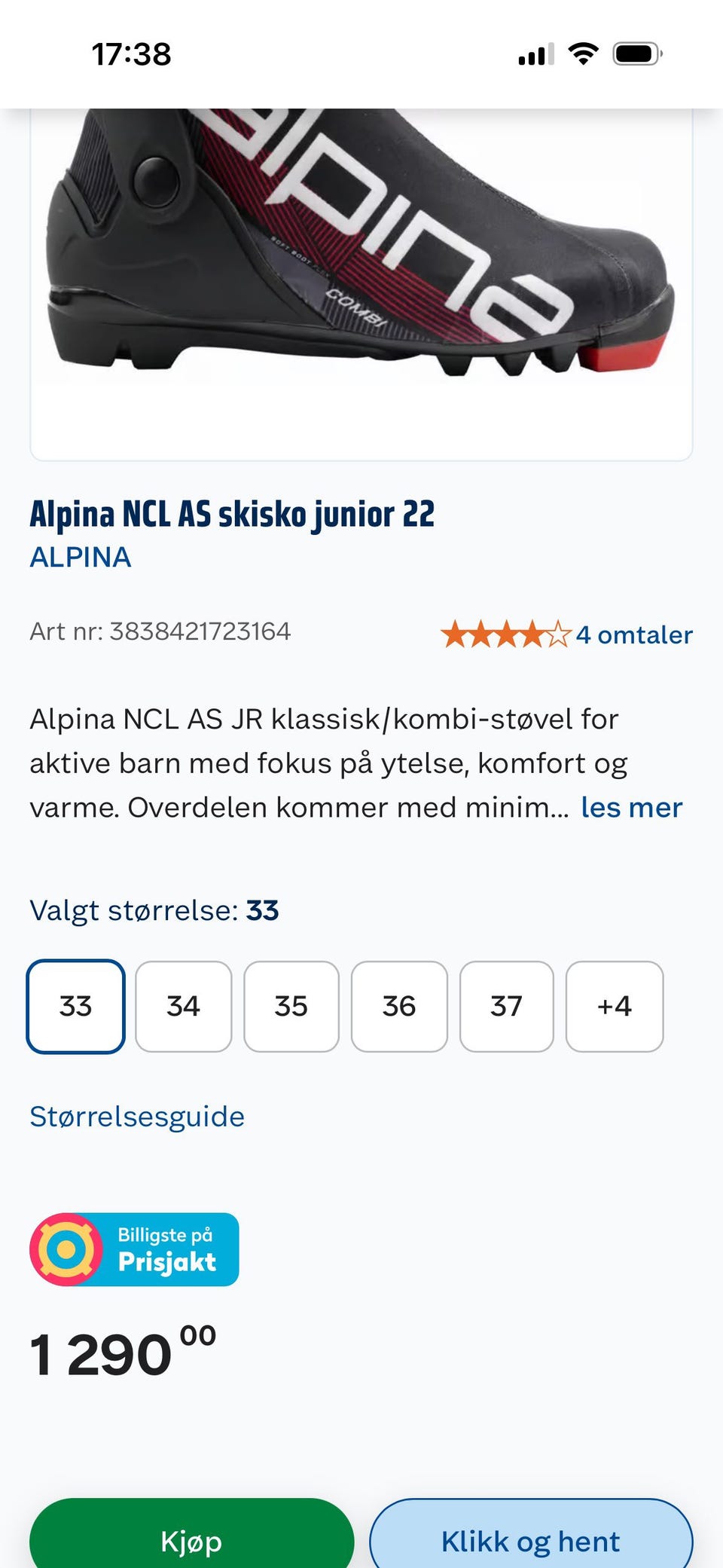The height and width of the screenshot is (1568, 723).
Task: Open the Størrelsesguide link
Action: (x=137, y=1116)
